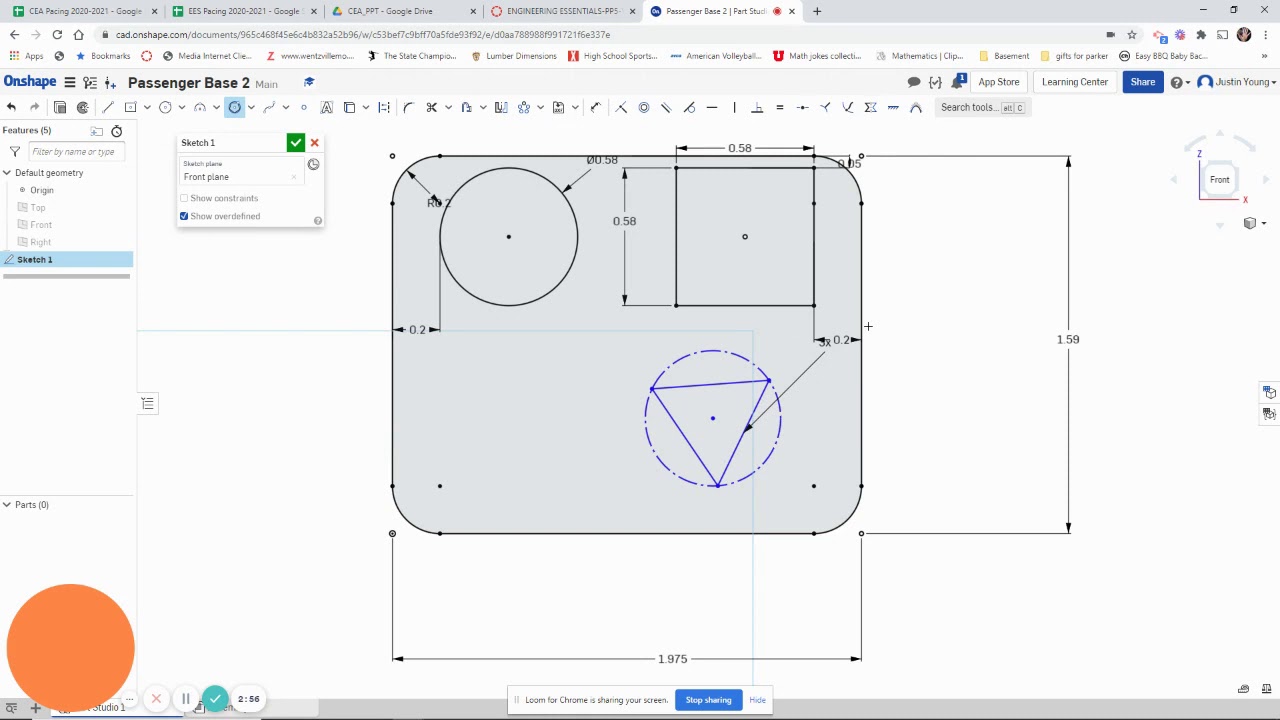Select the Dimension tool
The image size is (1280, 720).
596,107
